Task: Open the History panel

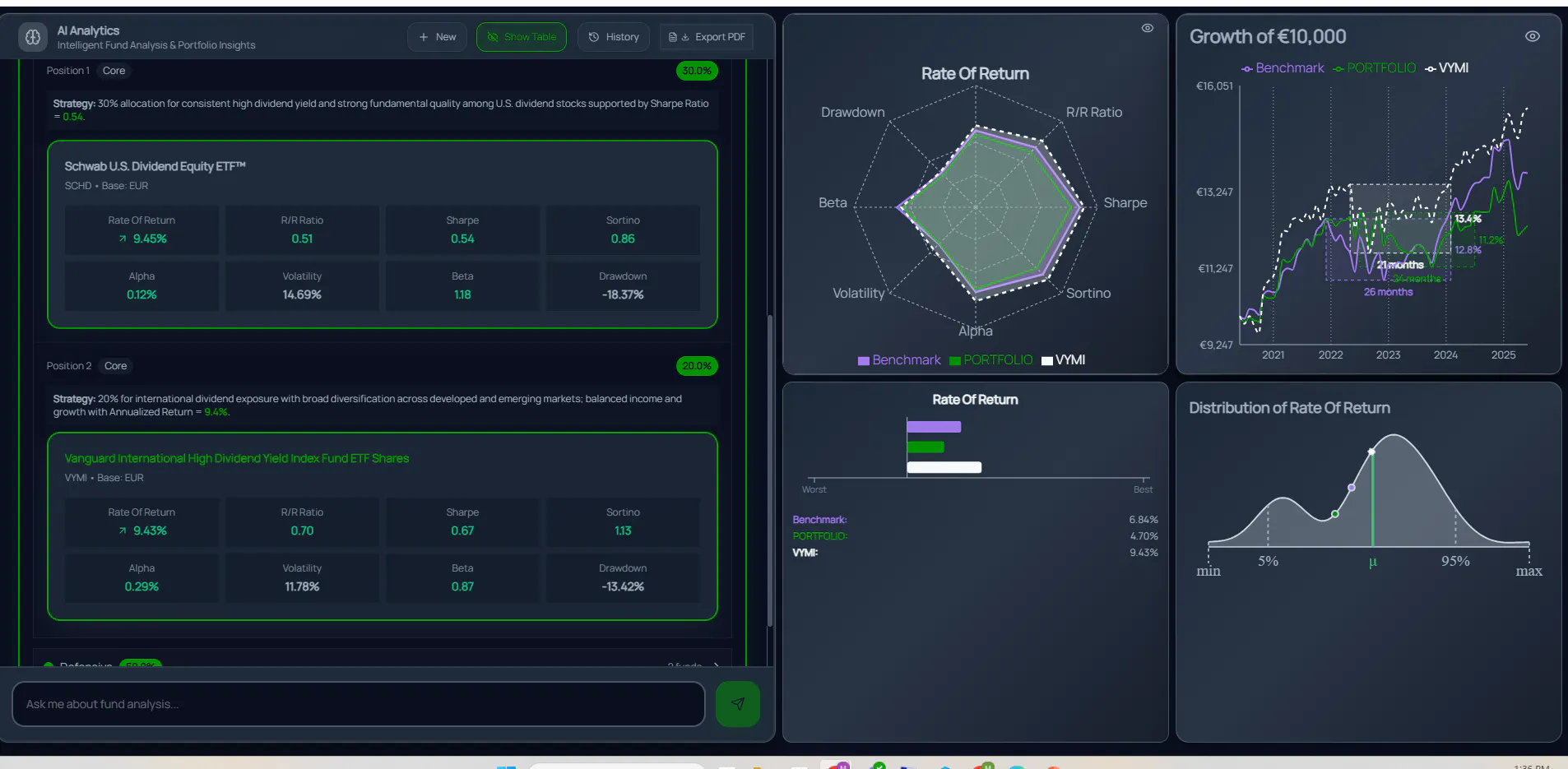Action: pyautogui.click(x=614, y=37)
